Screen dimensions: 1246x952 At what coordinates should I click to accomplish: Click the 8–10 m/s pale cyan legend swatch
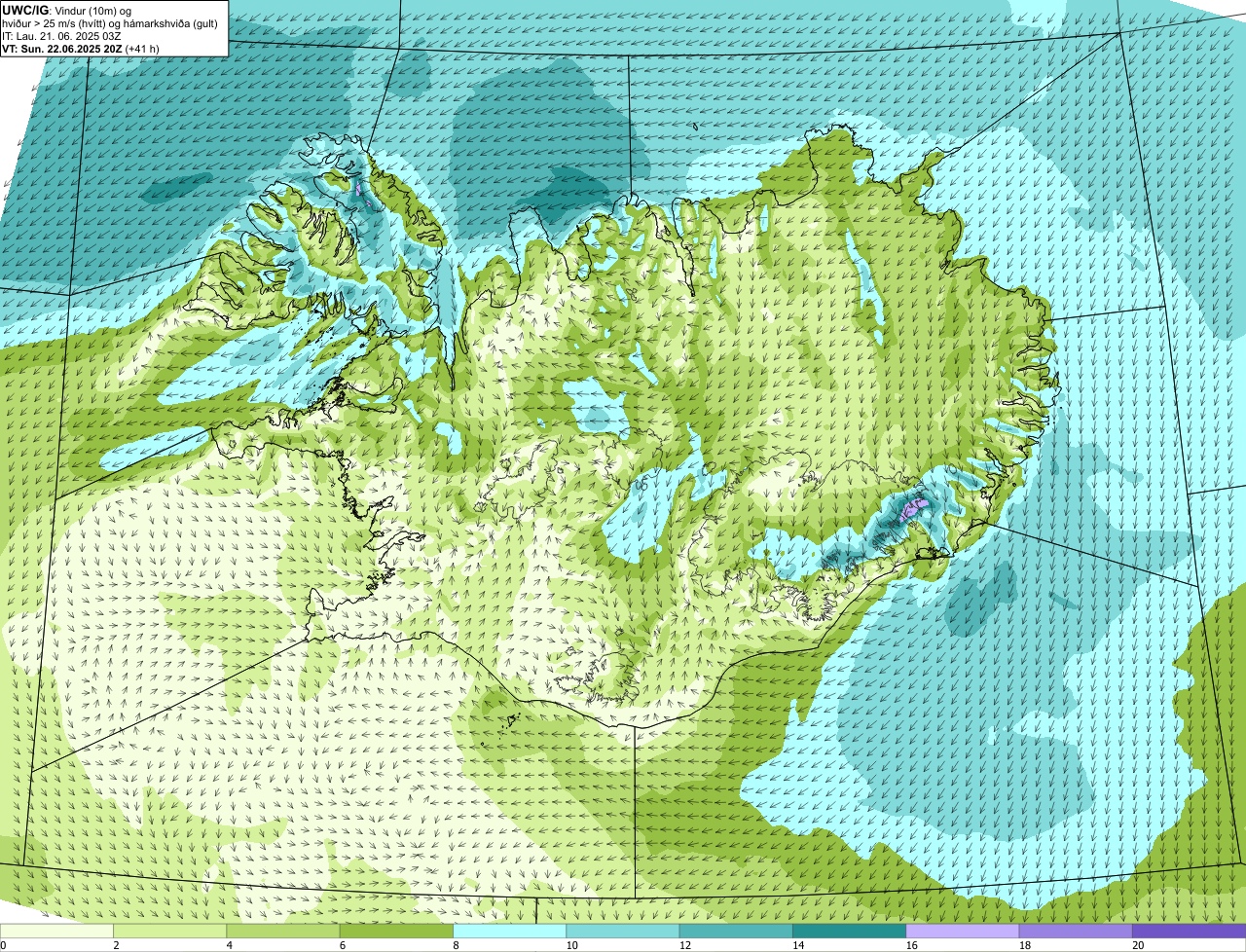[x=510, y=931]
